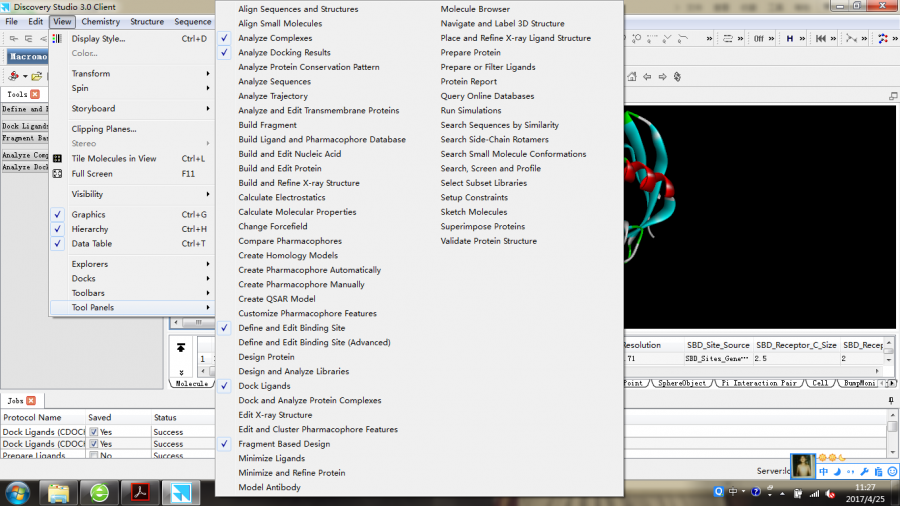The height and width of the screenshot is (506, 900).
Task: Open File Explorer from the taskbar
Action: (58, 493)
